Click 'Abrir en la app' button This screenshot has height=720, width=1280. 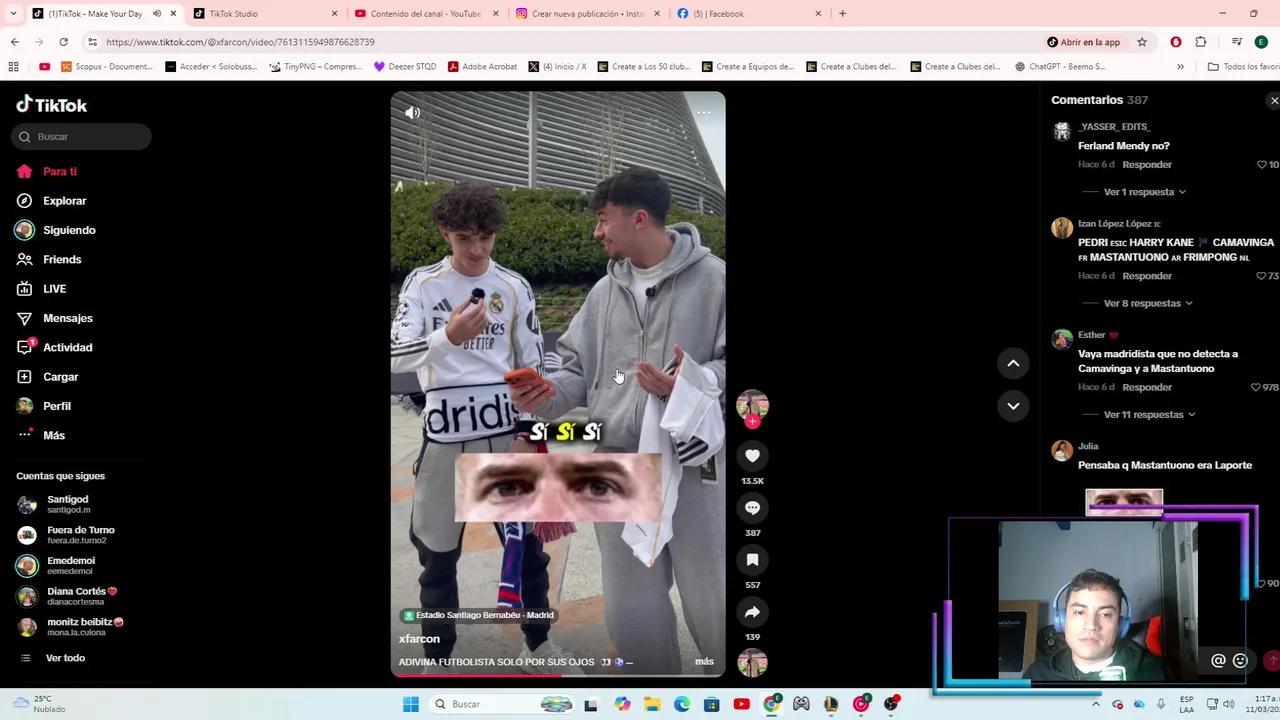(1083, 42)
